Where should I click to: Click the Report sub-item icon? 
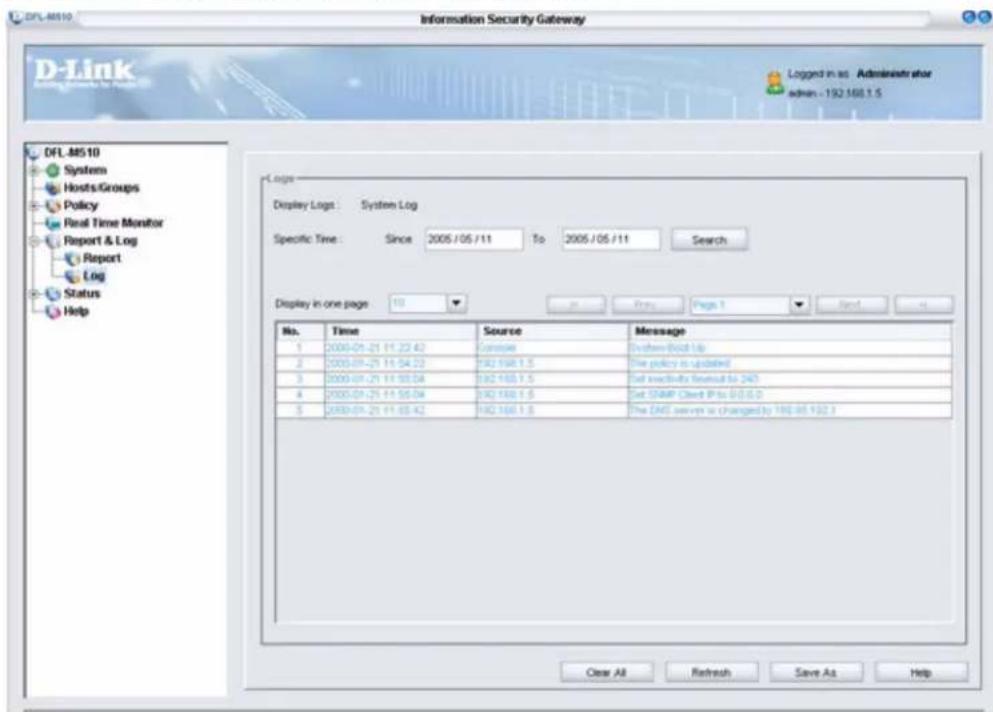[73, 258]
